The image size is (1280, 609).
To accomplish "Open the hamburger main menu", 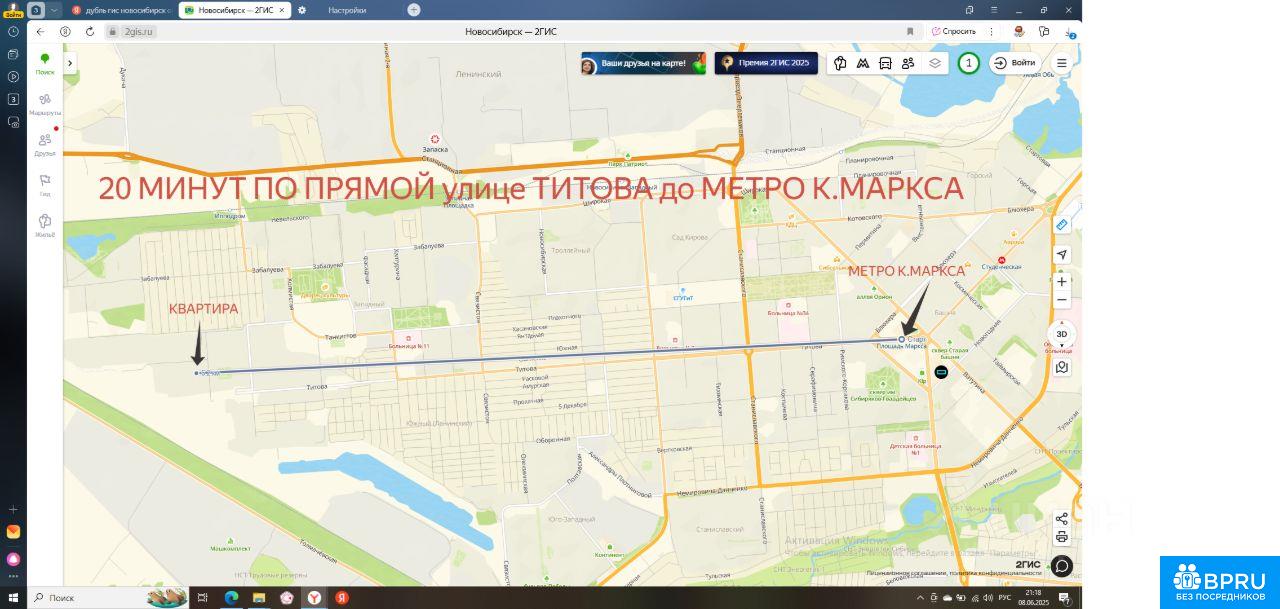I will [x=1062, y=63].
